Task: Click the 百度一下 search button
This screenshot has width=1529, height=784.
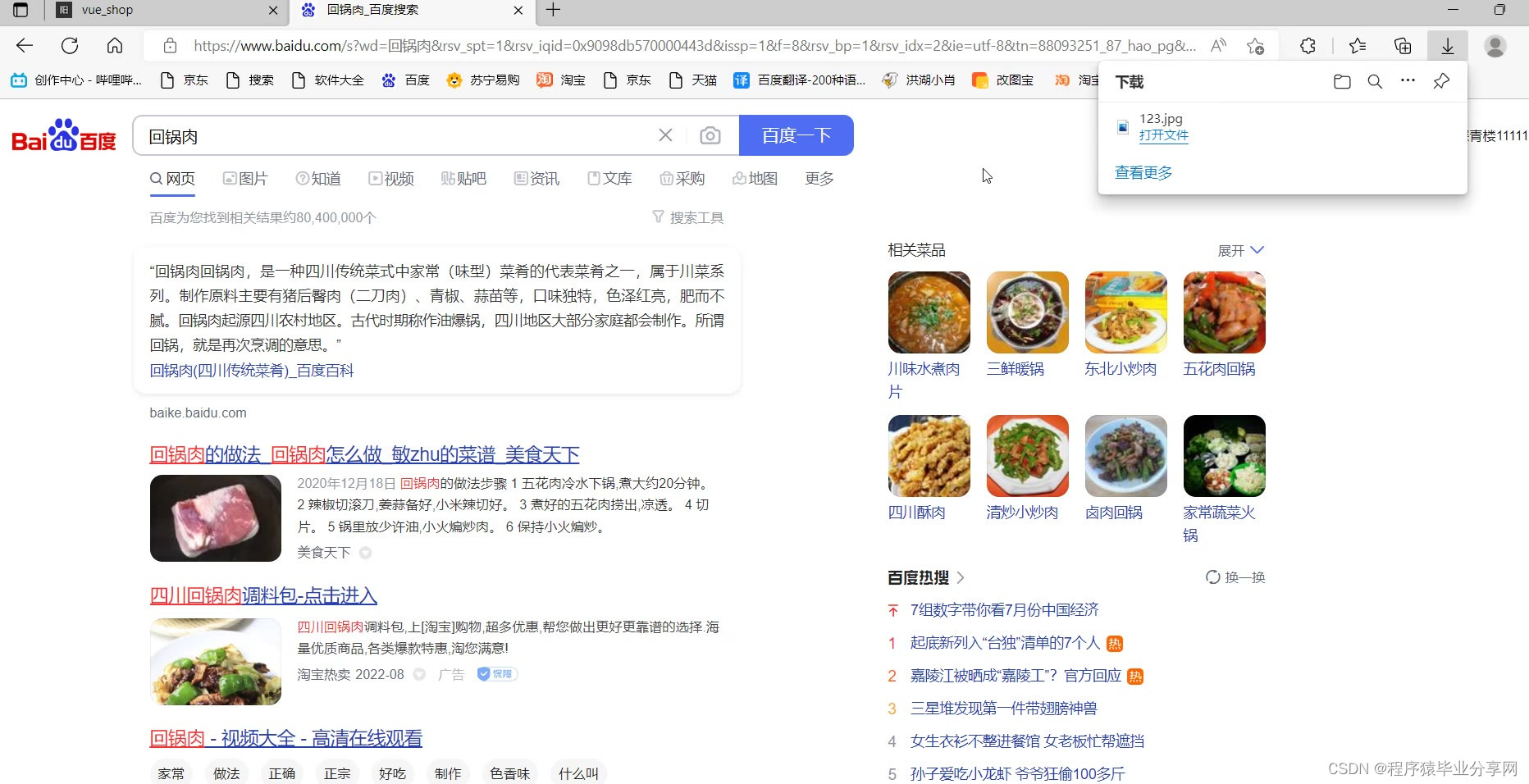Action: click(x=796, y=135)
